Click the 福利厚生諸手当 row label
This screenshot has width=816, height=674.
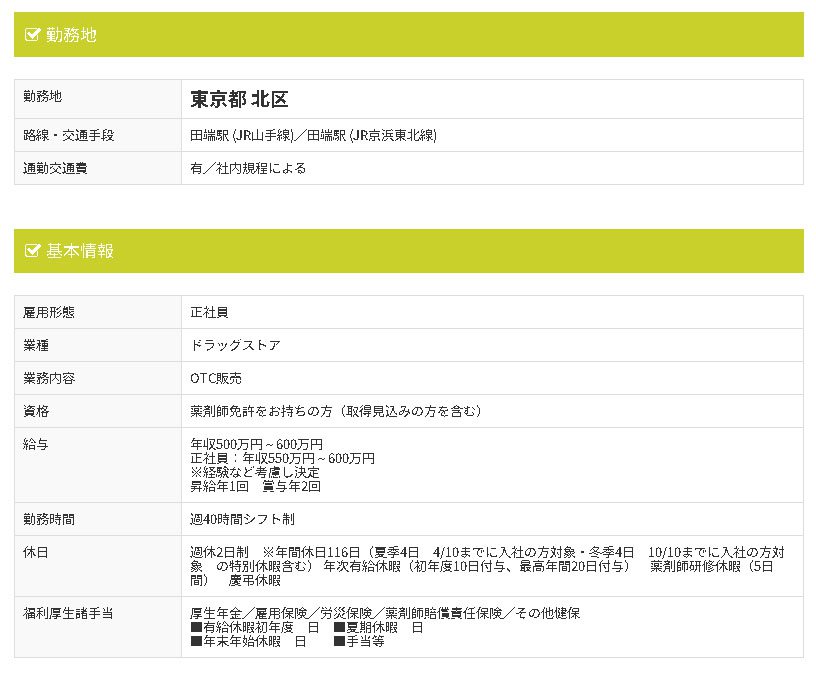[68, 613]
